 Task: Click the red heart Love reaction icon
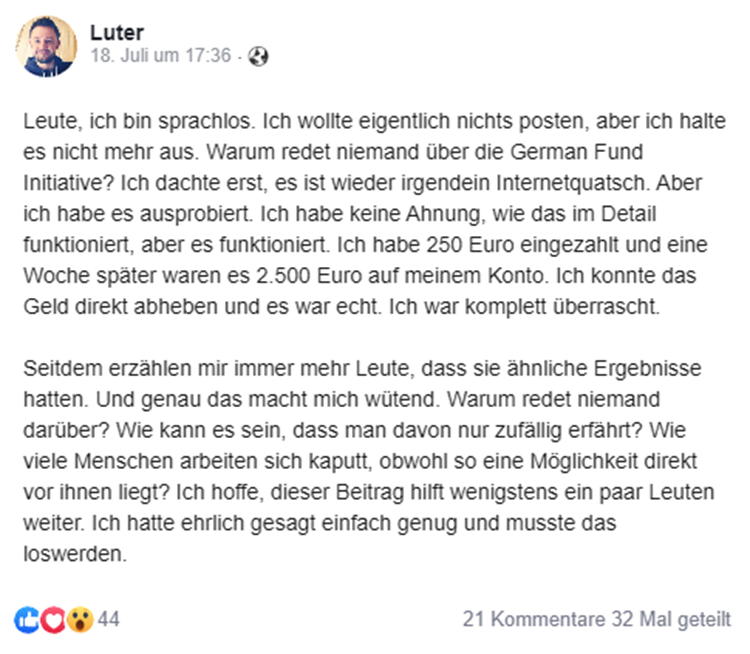click(x=54, y=620)
